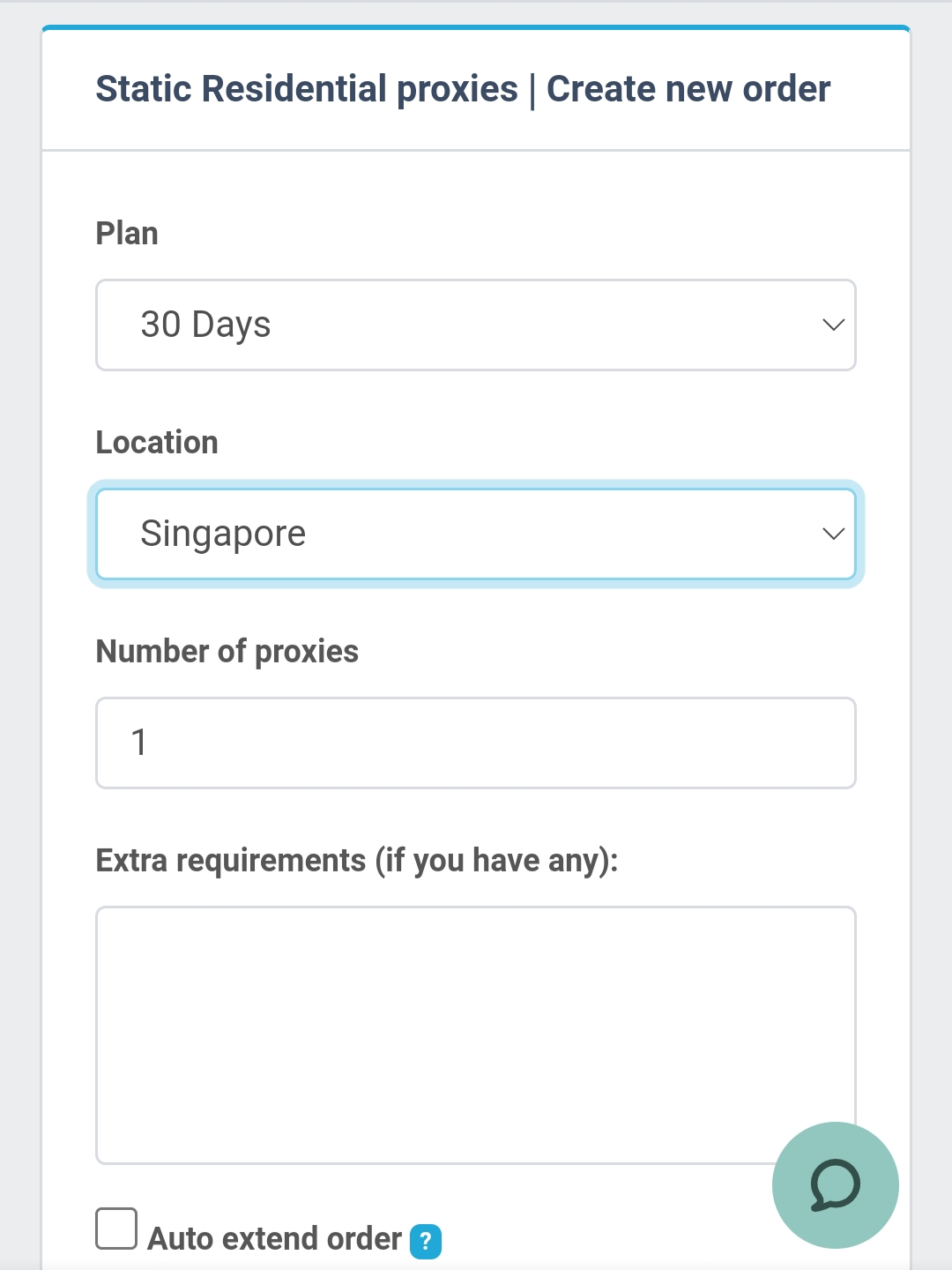The image size is (952, 1270).
Task: Click the "30 Days" selected value text
Action: coord(205,325)
